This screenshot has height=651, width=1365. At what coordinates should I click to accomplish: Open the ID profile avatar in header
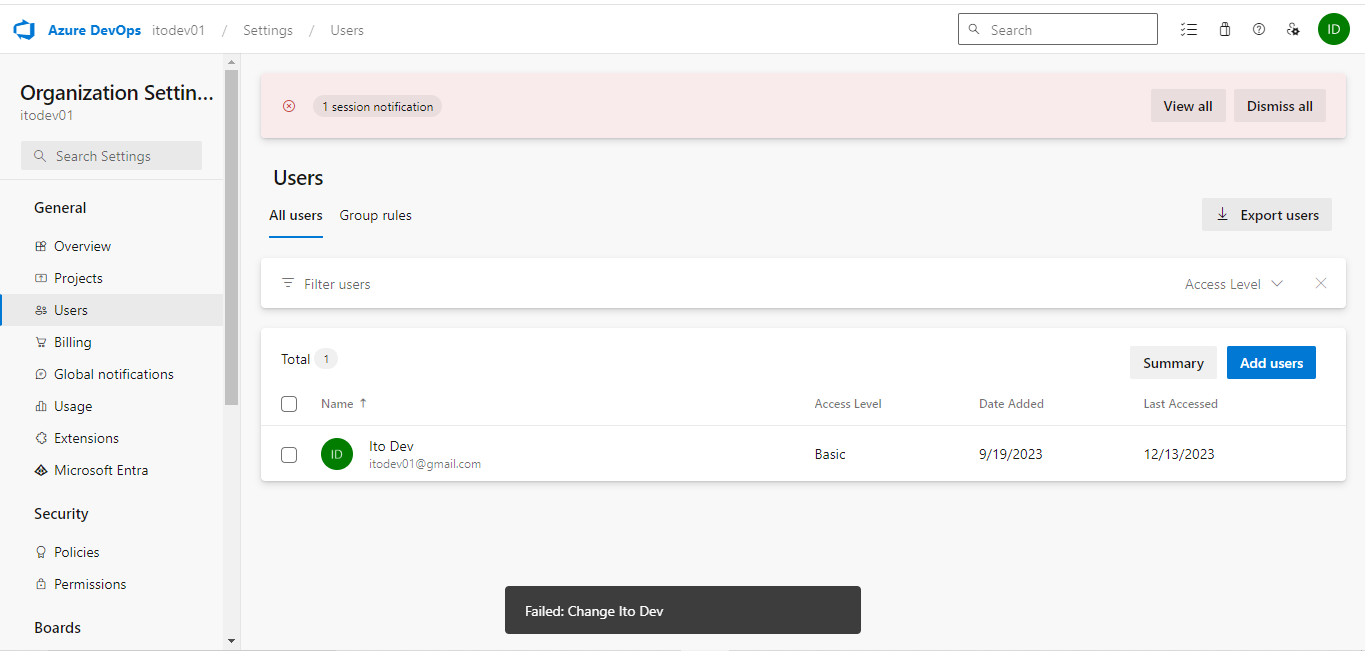tap(1334, 30)
